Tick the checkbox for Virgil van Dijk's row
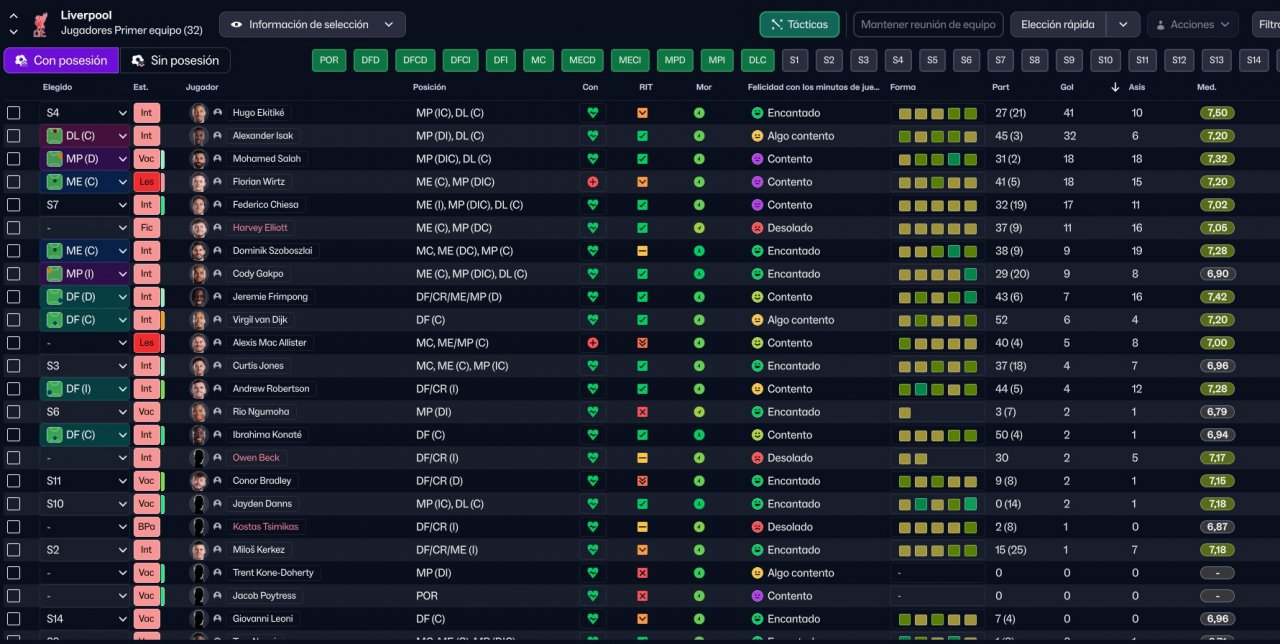This screenshot has width=1280, height=644. coord(14,320)
